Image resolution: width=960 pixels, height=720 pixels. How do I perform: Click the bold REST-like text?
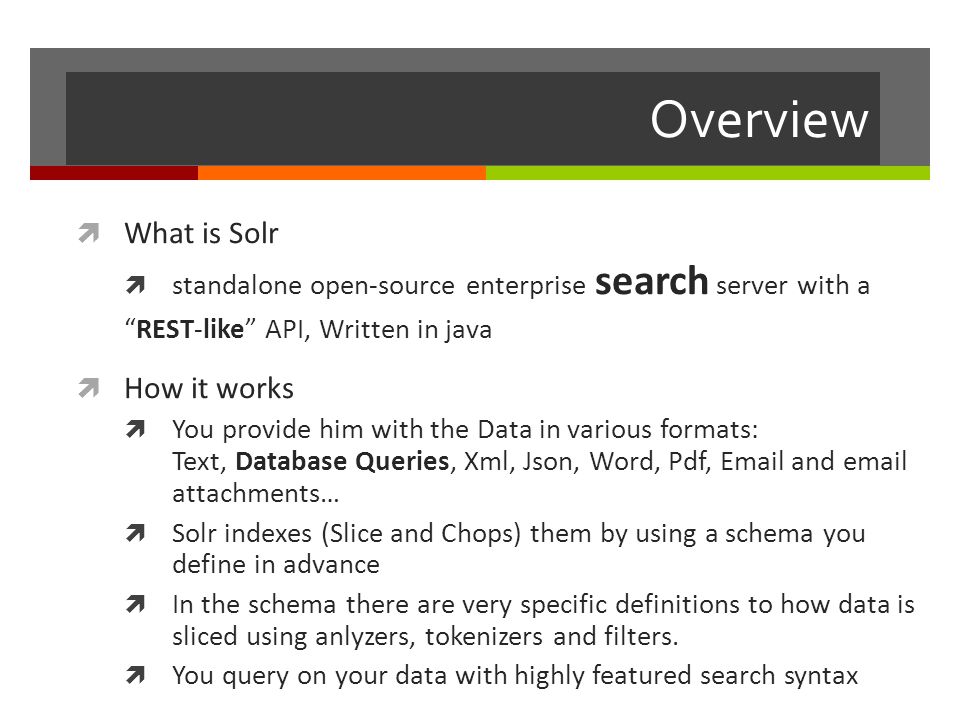click(190, 329)
